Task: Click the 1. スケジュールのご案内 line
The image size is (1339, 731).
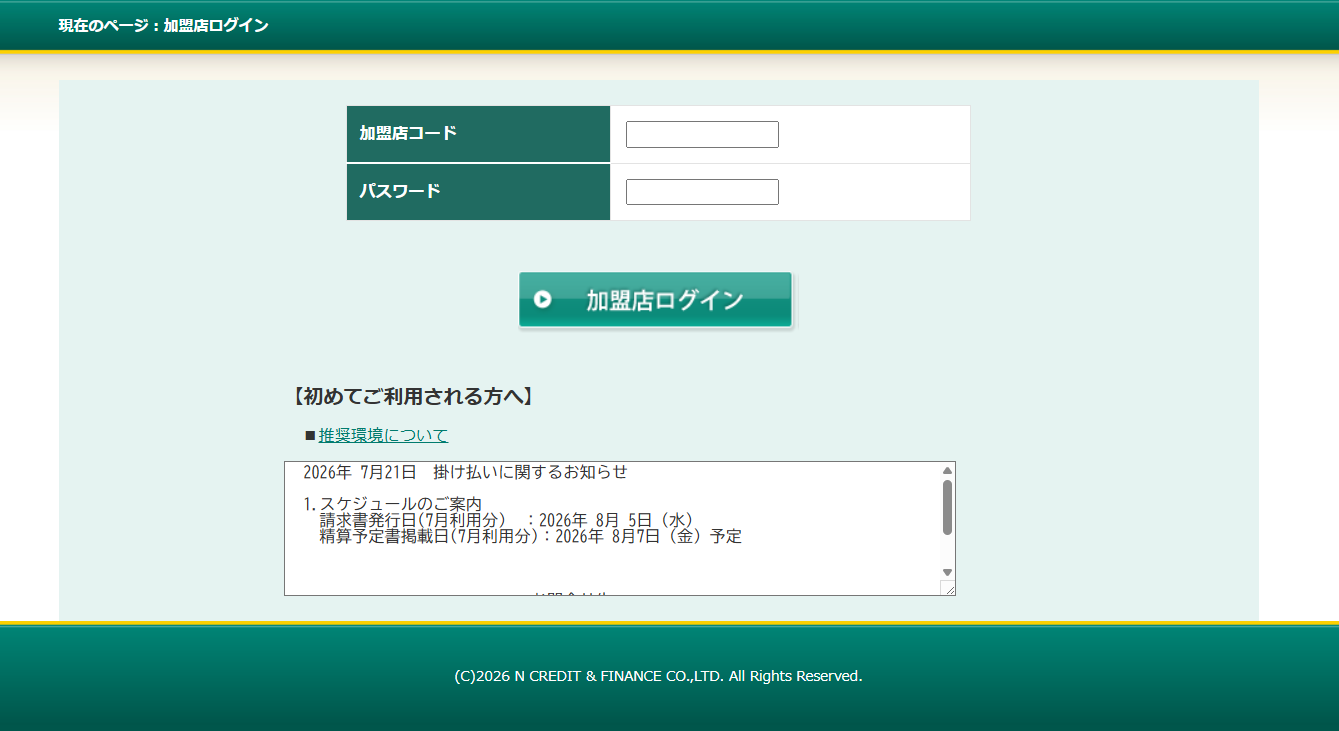Action: [392, 504]
